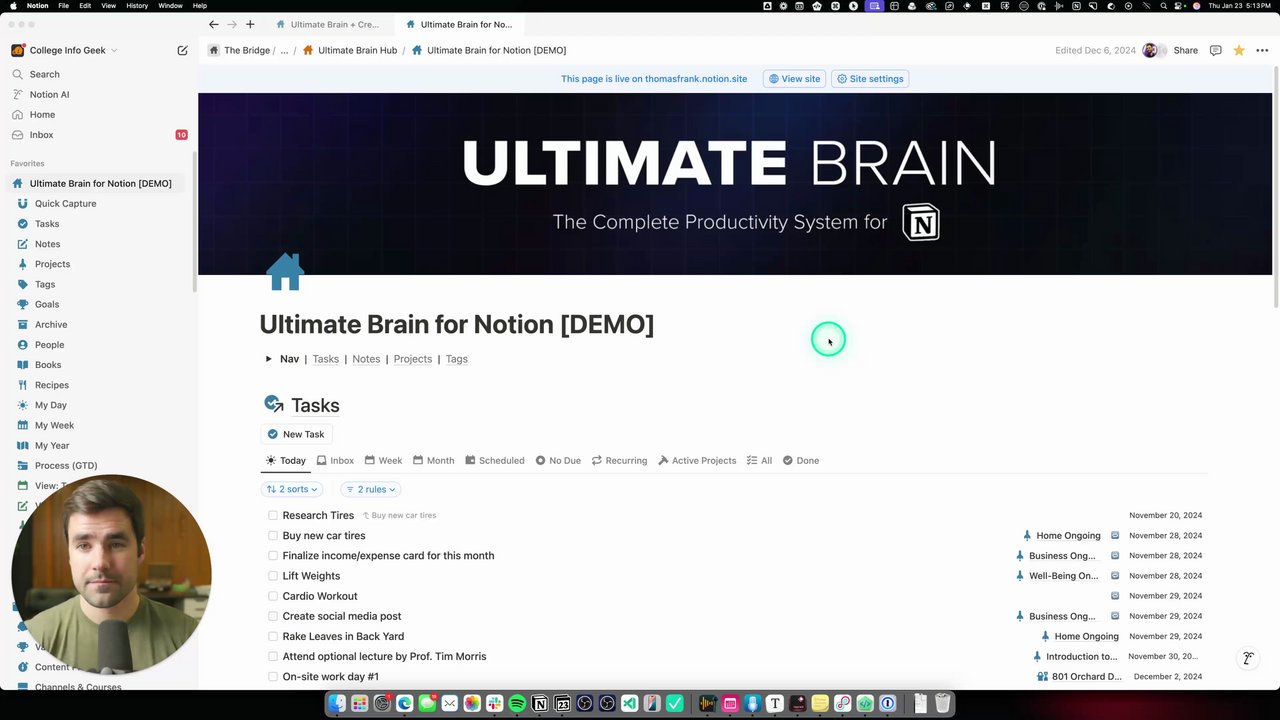
Task: Open the History menu in the menu bar
Action: tap(137, 6)
